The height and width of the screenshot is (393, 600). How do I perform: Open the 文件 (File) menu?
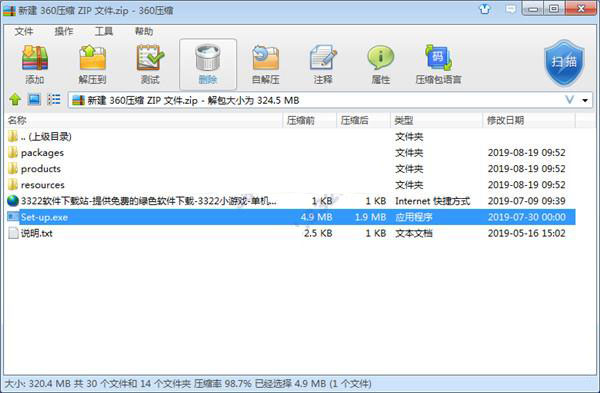pos(24,31)
